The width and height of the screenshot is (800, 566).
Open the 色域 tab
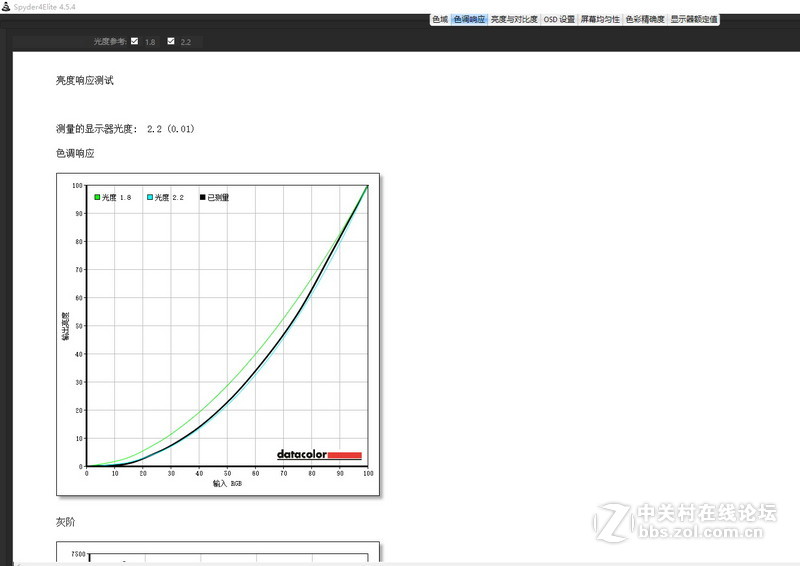coord(440,19)
